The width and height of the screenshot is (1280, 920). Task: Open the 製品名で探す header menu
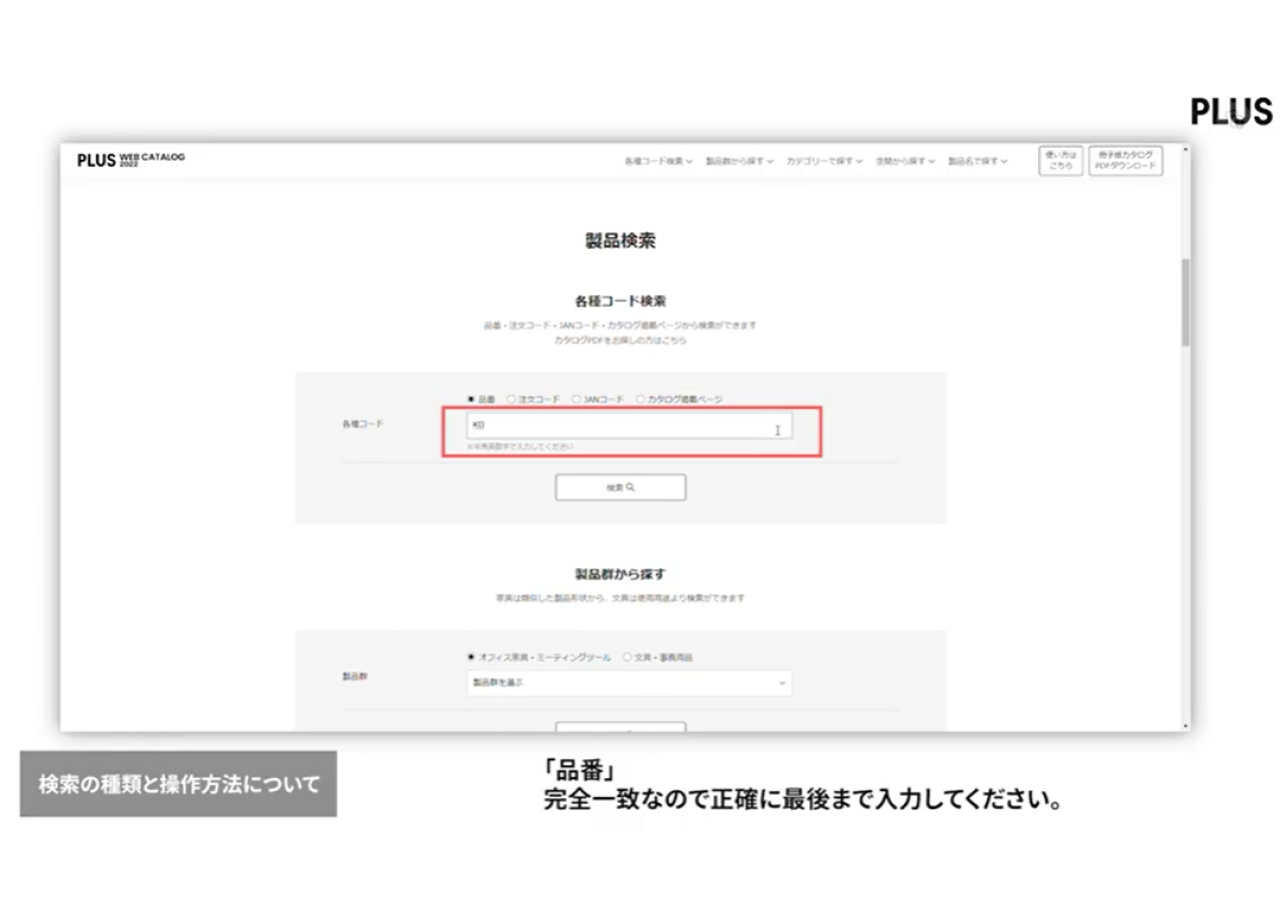[978, 161]
